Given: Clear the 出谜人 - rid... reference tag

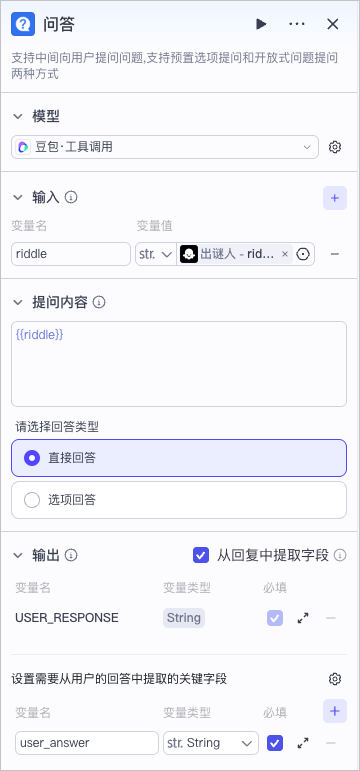Looking at the screenshot, I should (x=285, y=254).
